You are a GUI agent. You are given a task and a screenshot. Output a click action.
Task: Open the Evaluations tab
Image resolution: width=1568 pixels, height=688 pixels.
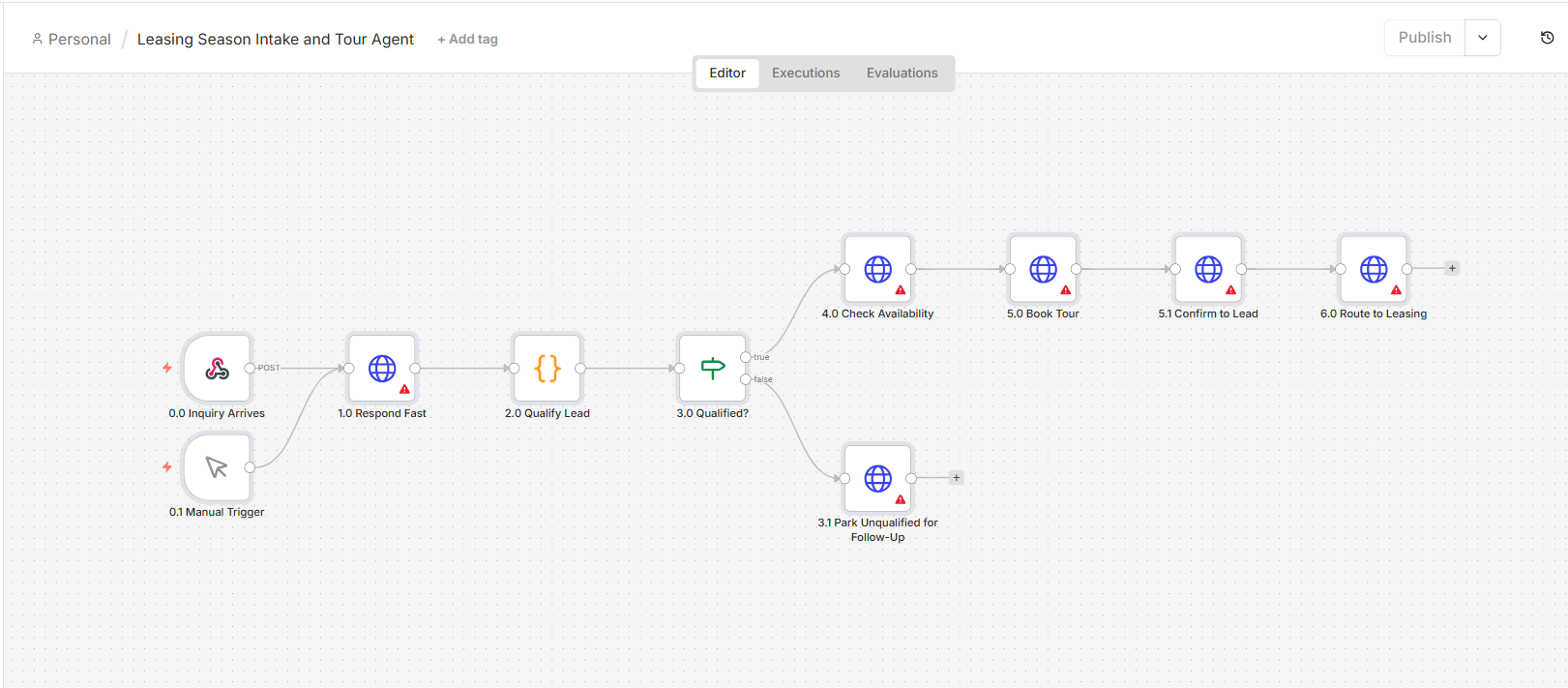tap(902, 73)
